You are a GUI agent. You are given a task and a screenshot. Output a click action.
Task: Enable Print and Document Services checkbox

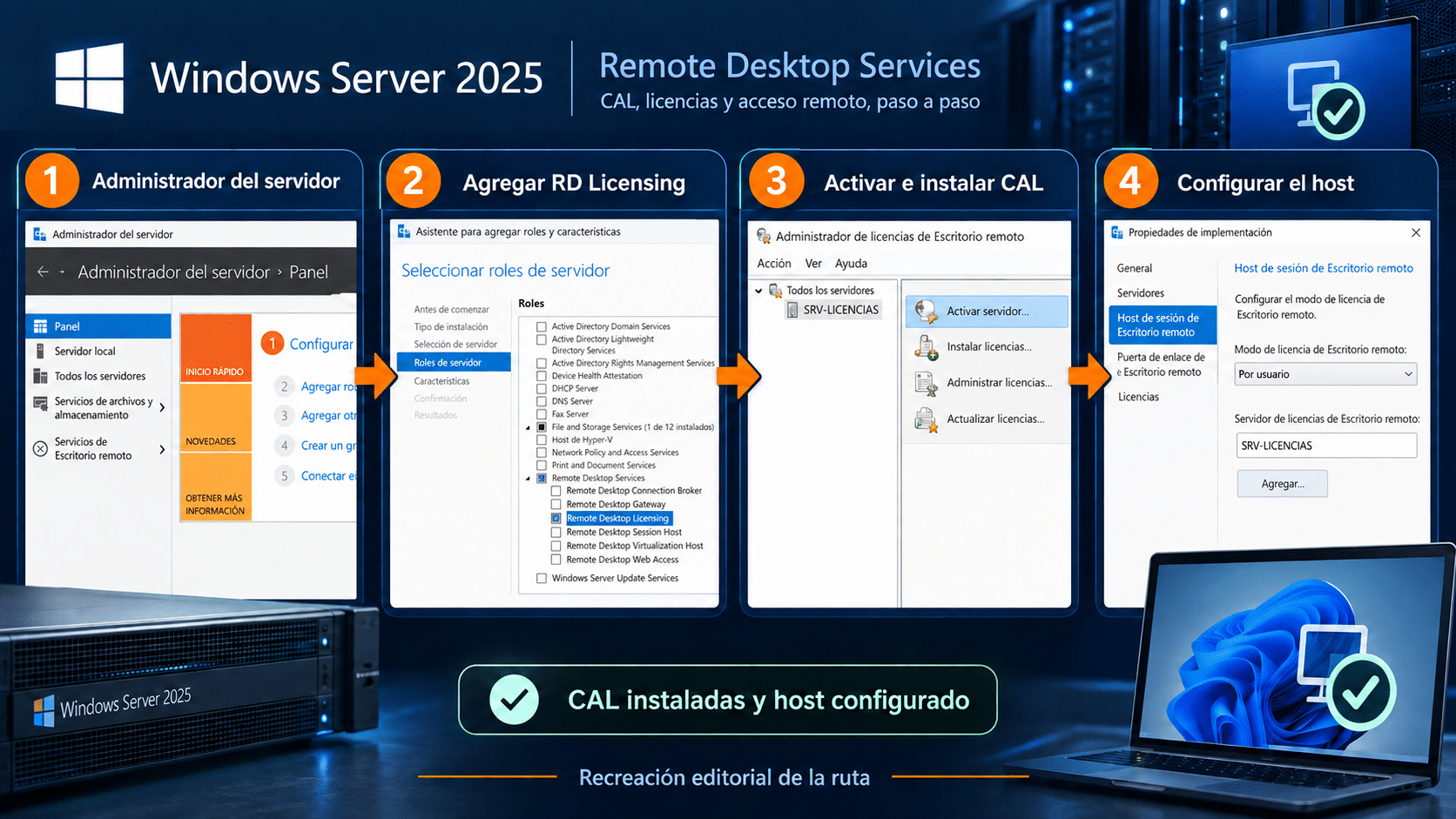(x=542, y=466)
